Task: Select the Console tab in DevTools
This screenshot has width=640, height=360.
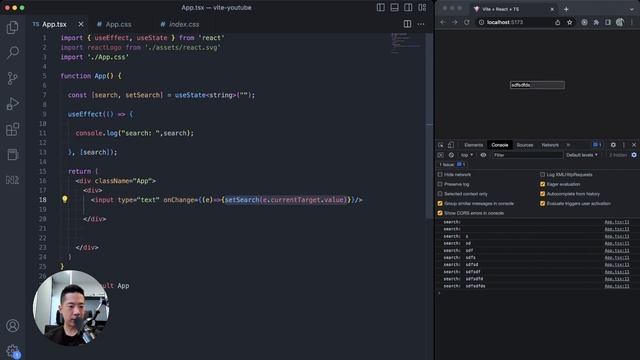Action: 500,145
